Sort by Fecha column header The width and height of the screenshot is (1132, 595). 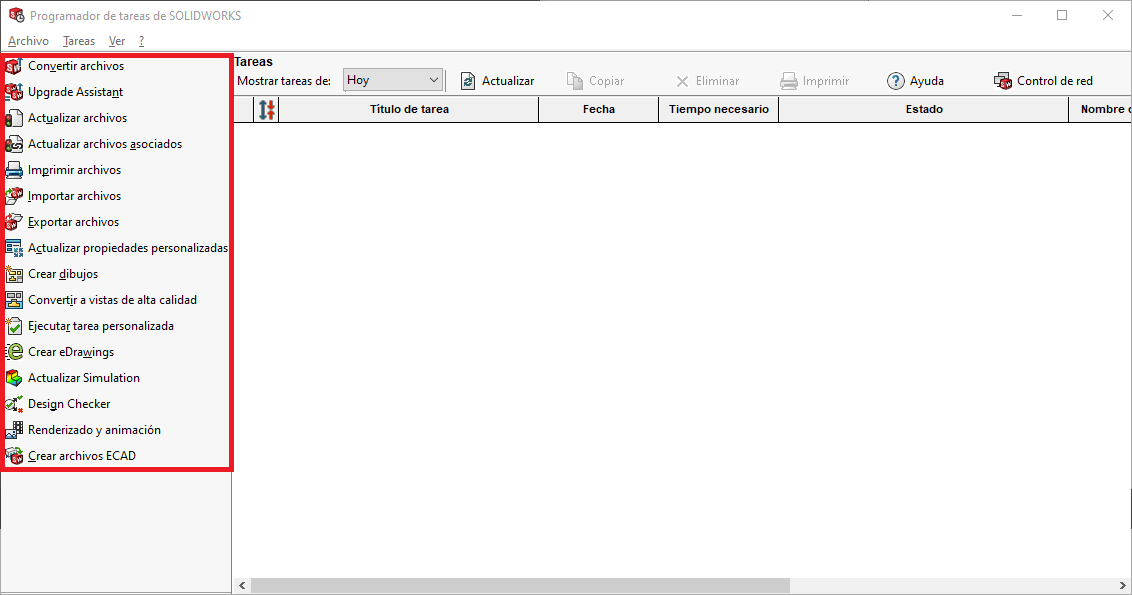[x=598, y=109]
